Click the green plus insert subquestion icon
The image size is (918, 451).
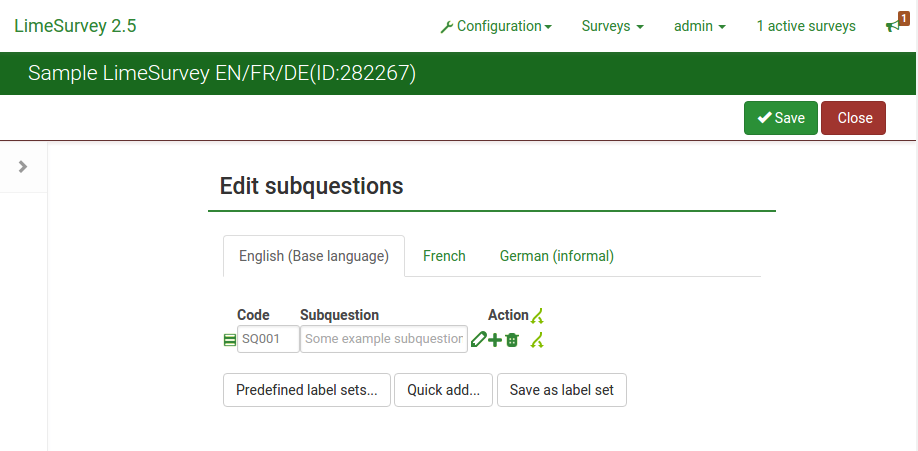click(495, 340)
